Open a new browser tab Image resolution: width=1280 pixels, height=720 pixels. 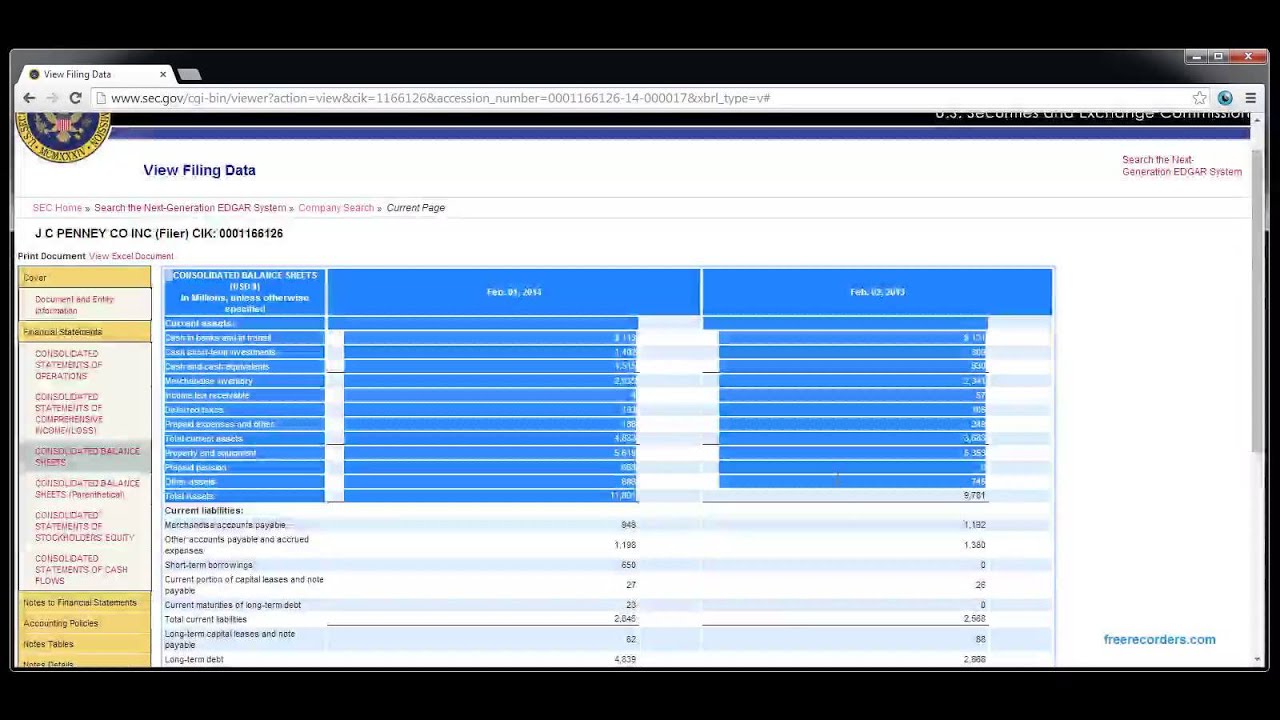(189, 74)
